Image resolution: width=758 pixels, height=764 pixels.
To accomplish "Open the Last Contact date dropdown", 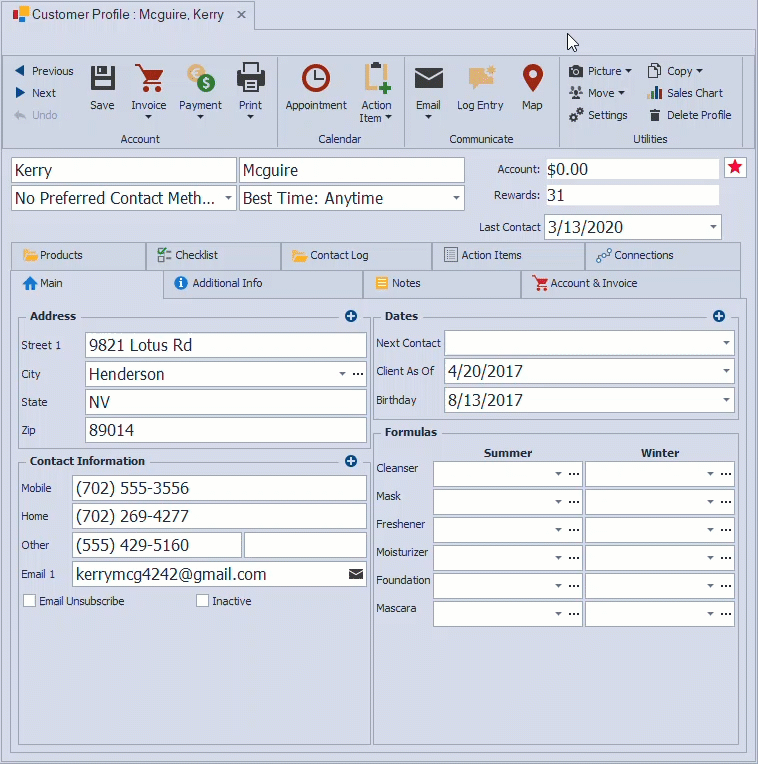I will click(713, 227).
